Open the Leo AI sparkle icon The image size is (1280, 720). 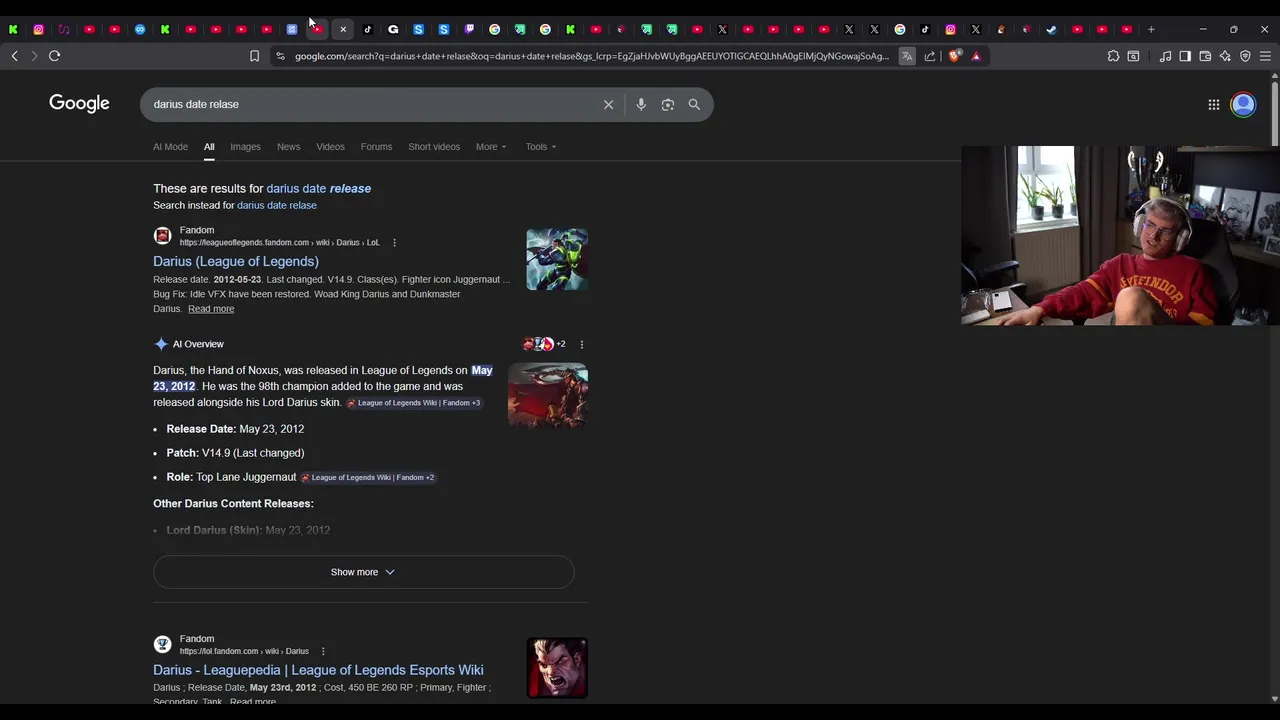[x=1225, y=56]
